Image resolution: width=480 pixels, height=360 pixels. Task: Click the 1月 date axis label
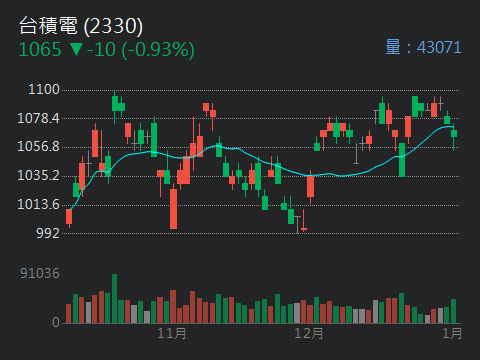tap(452, 333)
